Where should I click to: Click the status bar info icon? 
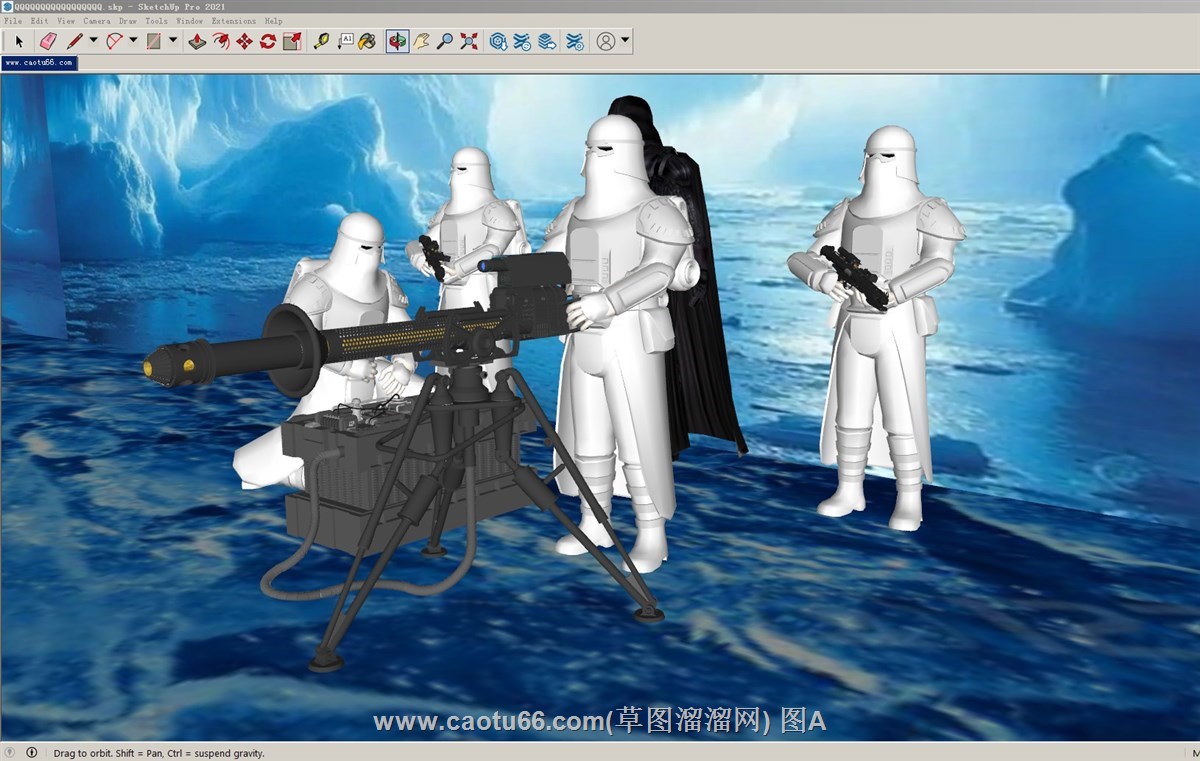click(x=31, y=752)
